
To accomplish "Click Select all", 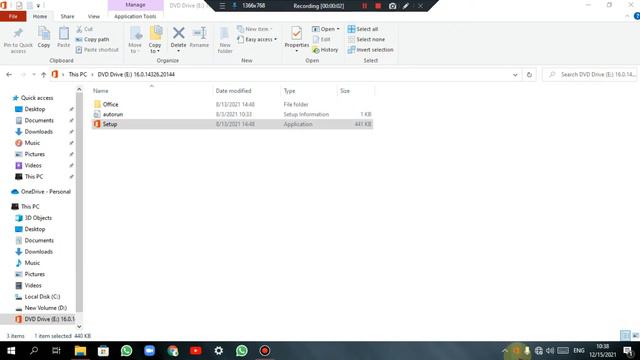I will coord(363,29).
